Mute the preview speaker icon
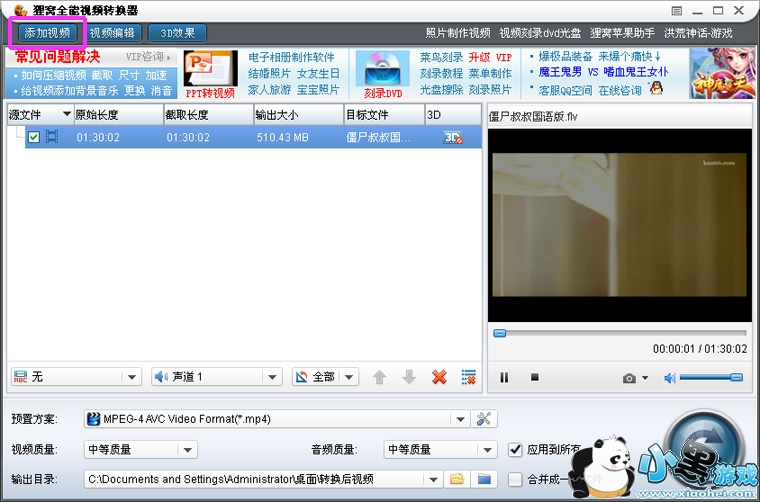The image size is (760, 502). coord(670,378)
